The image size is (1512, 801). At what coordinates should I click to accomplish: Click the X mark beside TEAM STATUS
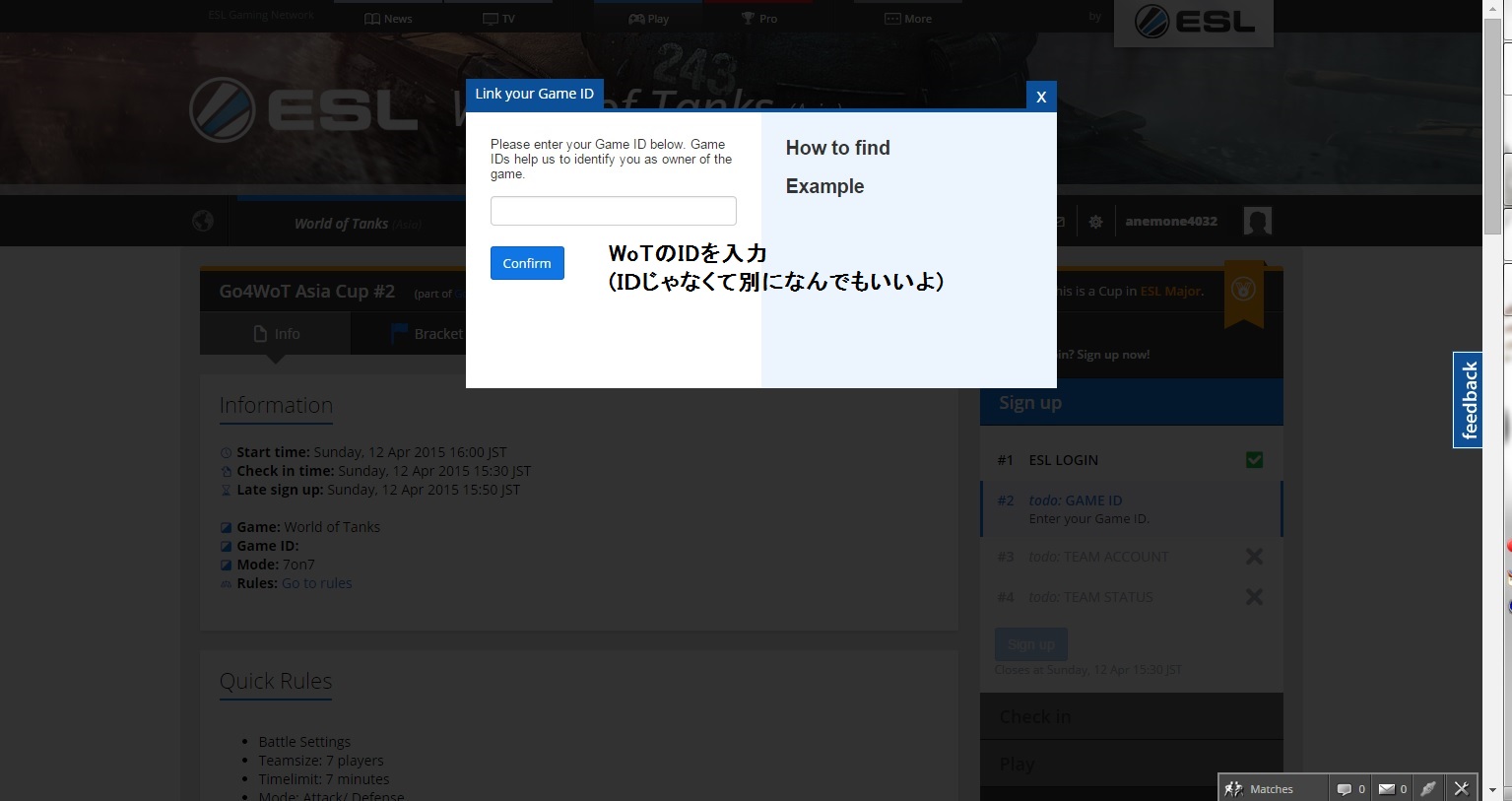(x=1254, y=597)
